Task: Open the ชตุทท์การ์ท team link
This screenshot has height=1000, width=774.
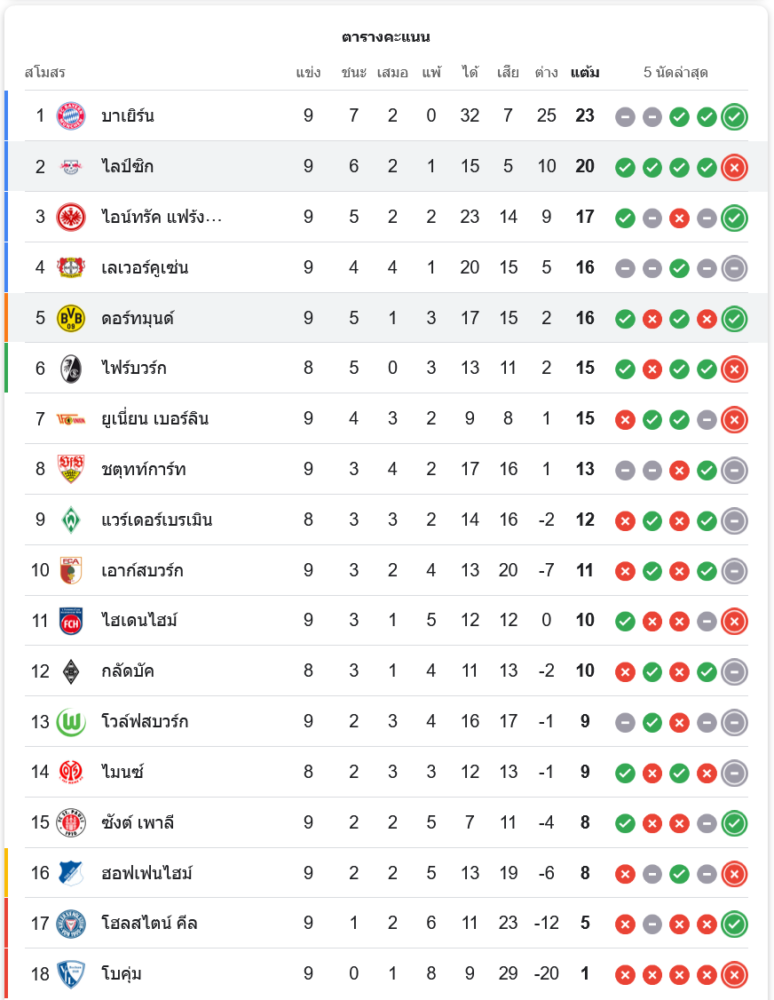Action: click(143, 469)
